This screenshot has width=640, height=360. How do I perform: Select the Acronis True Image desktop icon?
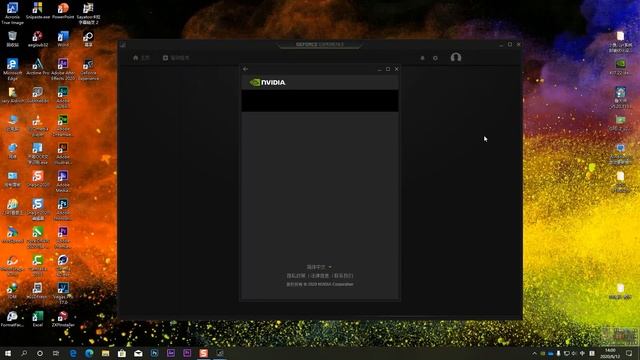click(12, 13)
